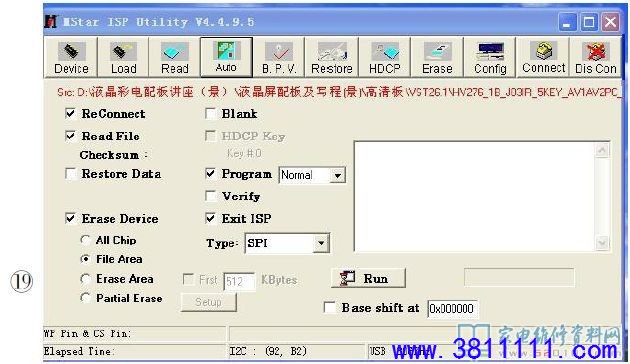
Task: Click inside the empty log output box
Action: tap(475, 196)
